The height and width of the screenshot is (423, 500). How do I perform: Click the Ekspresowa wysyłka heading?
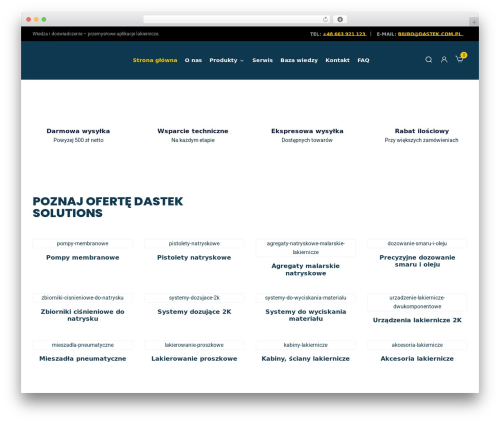[307, 131]
